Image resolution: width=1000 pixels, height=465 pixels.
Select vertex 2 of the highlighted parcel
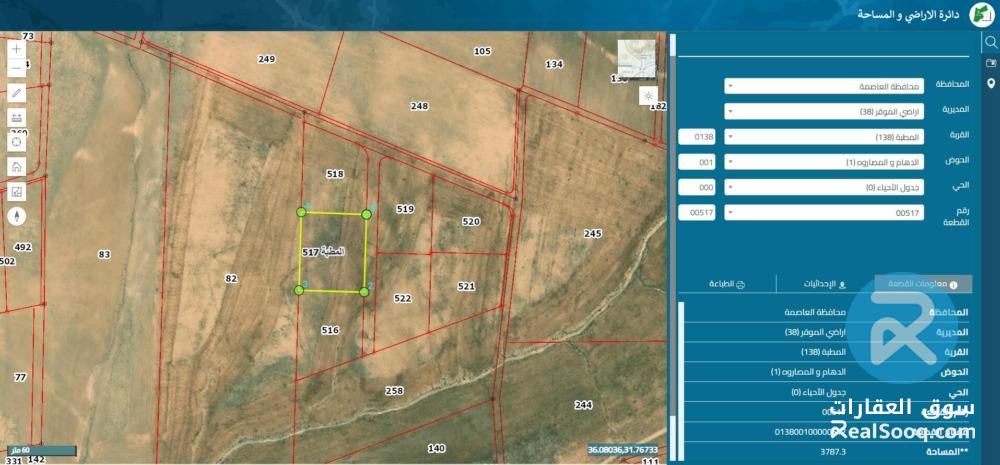coord(364,292)
